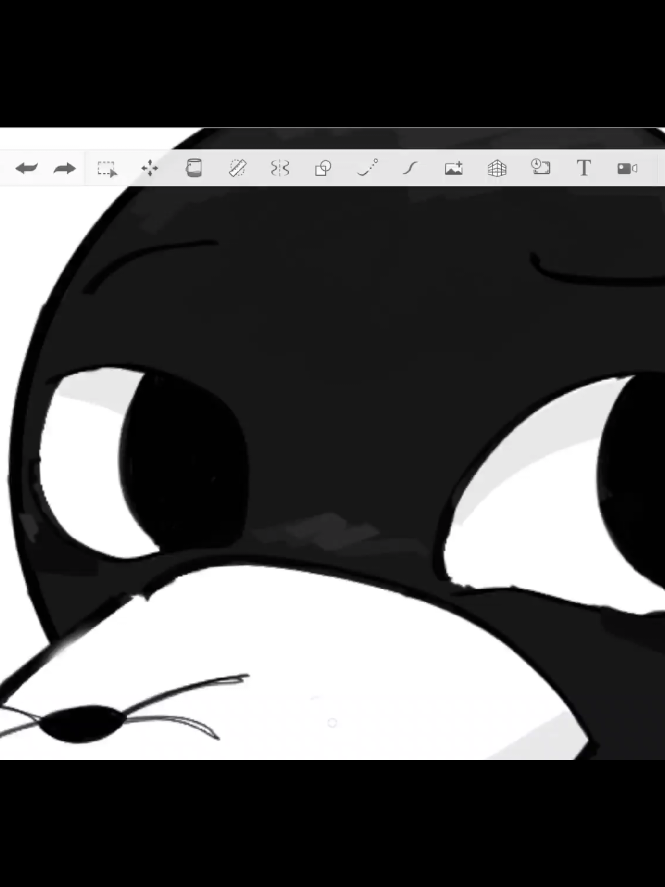Choose the paint bucket Fill tool

193,168
